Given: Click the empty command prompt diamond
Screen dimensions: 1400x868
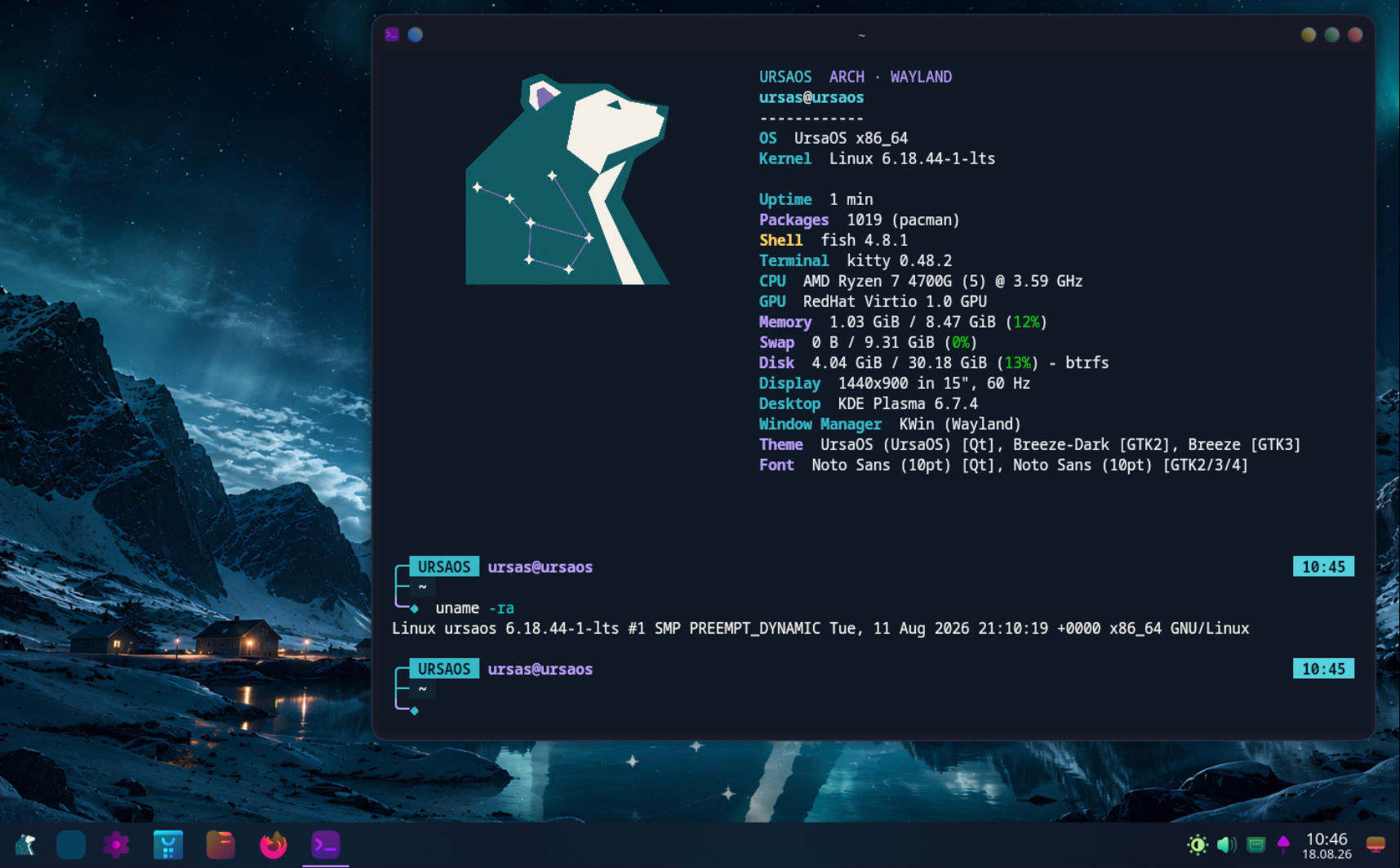Looking at the screenshot, I should 415,710.
